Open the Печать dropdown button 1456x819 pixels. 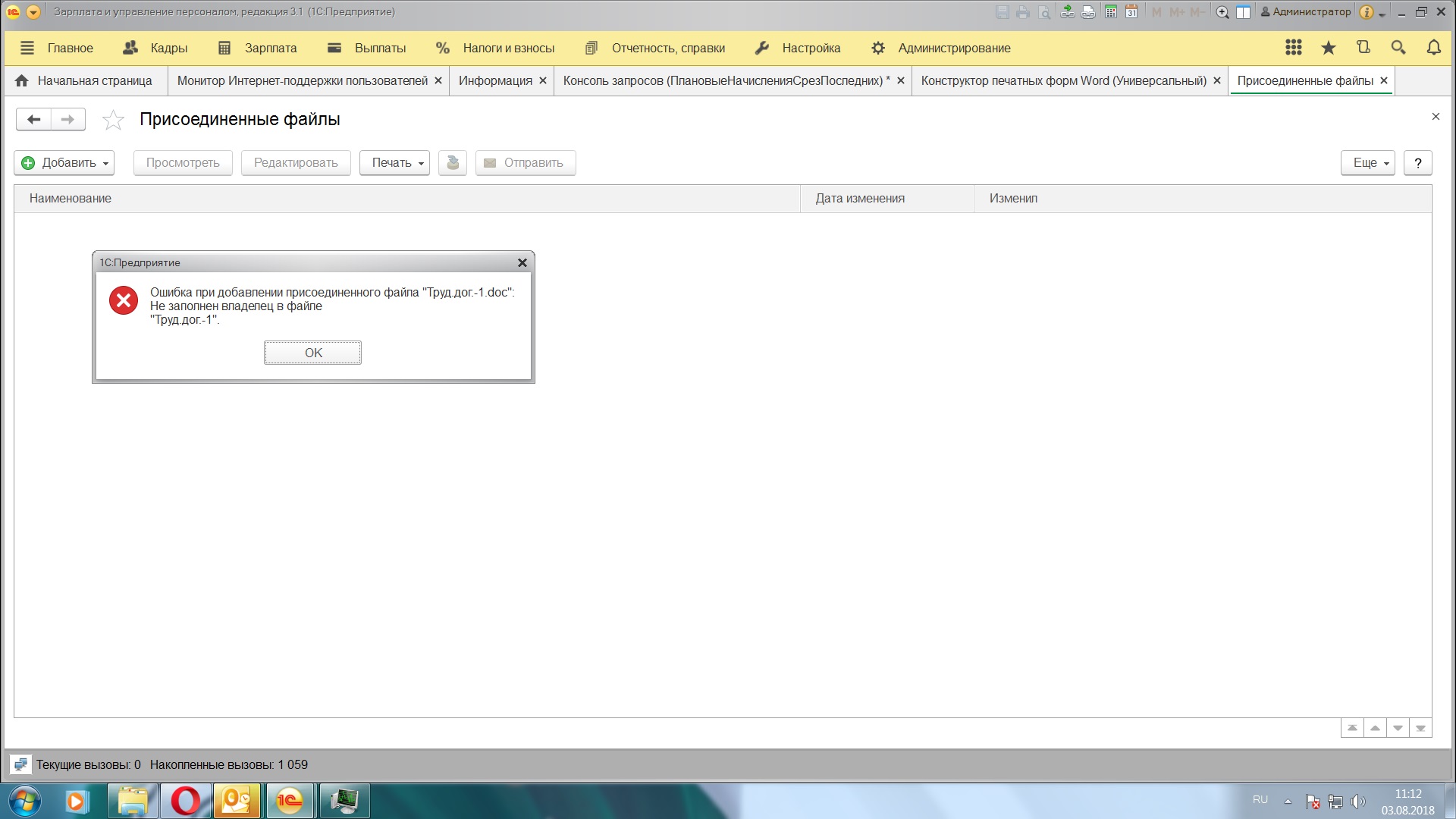tap(395, 163)
